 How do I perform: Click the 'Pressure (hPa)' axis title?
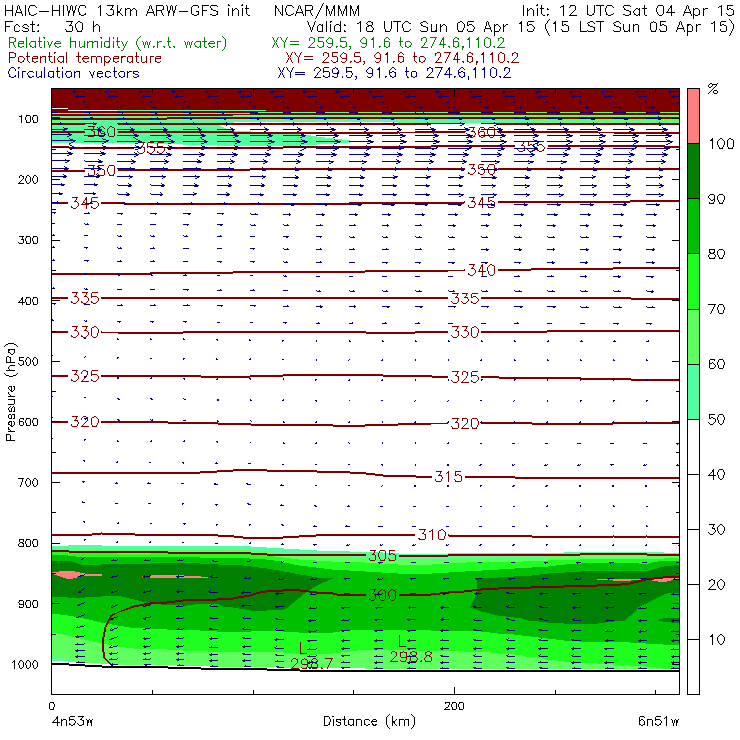tap(10, 392)
